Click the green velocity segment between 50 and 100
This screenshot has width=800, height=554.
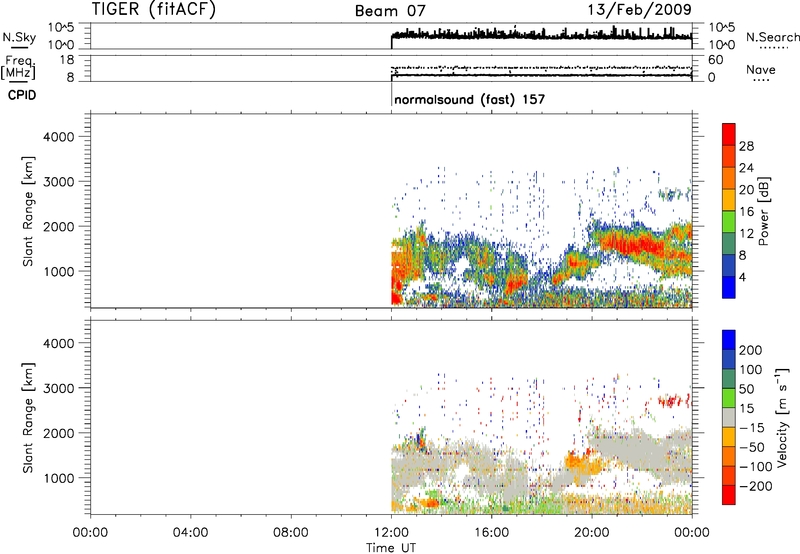[x=729, y=379]
